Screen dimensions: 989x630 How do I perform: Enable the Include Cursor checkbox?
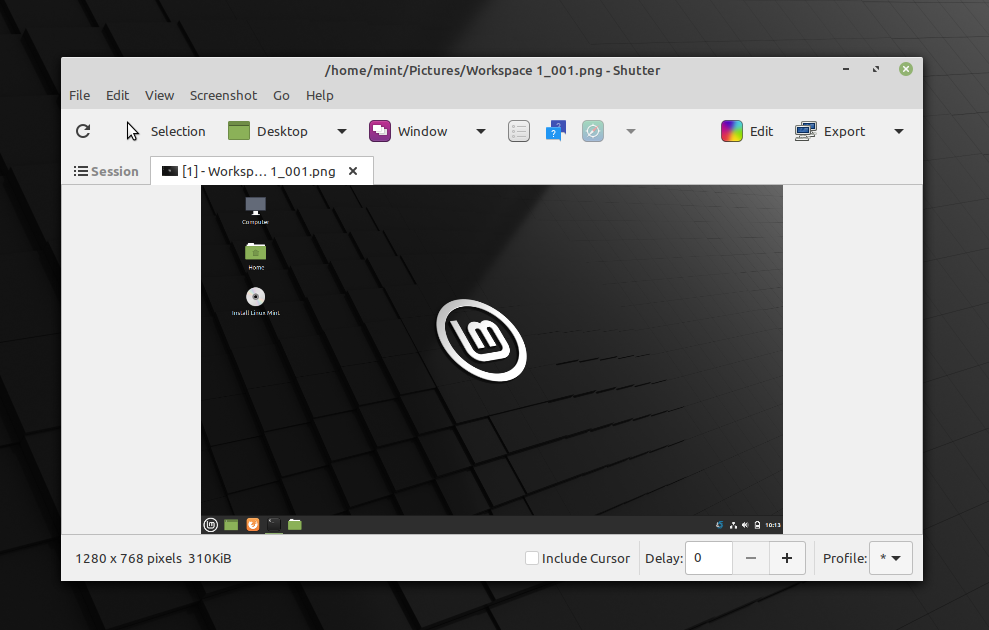(532, 558)
